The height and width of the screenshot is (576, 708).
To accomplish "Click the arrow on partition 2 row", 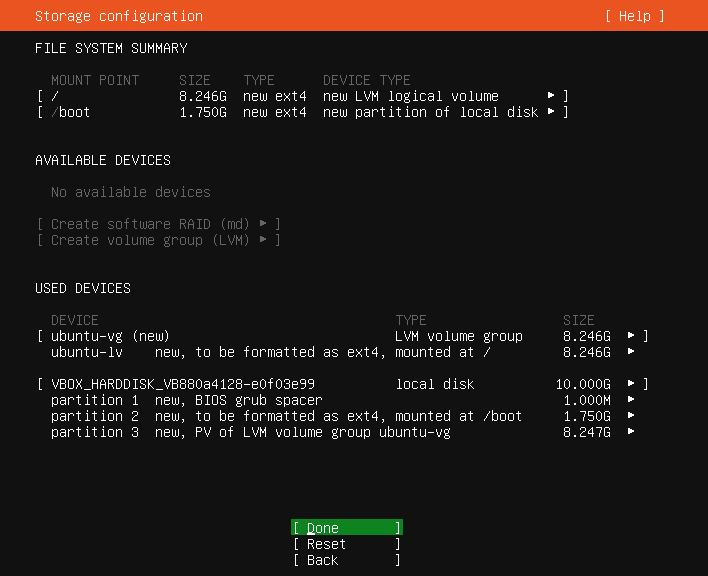I will point(631,416).
